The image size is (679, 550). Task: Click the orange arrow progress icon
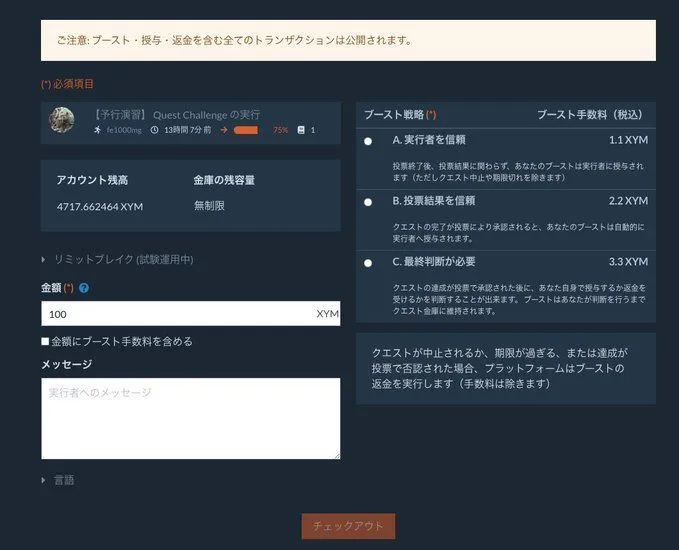click(224, 130)
